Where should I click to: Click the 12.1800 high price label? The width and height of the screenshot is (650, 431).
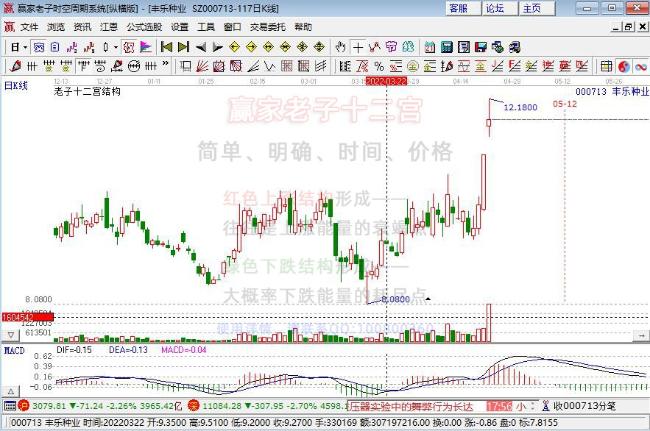[520, 107]
